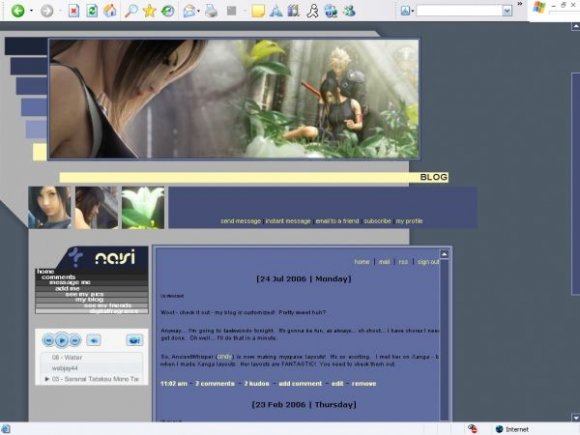Click the Print printer icon
This screenshot has height=435, width=580.
click(x=211, y=11)
